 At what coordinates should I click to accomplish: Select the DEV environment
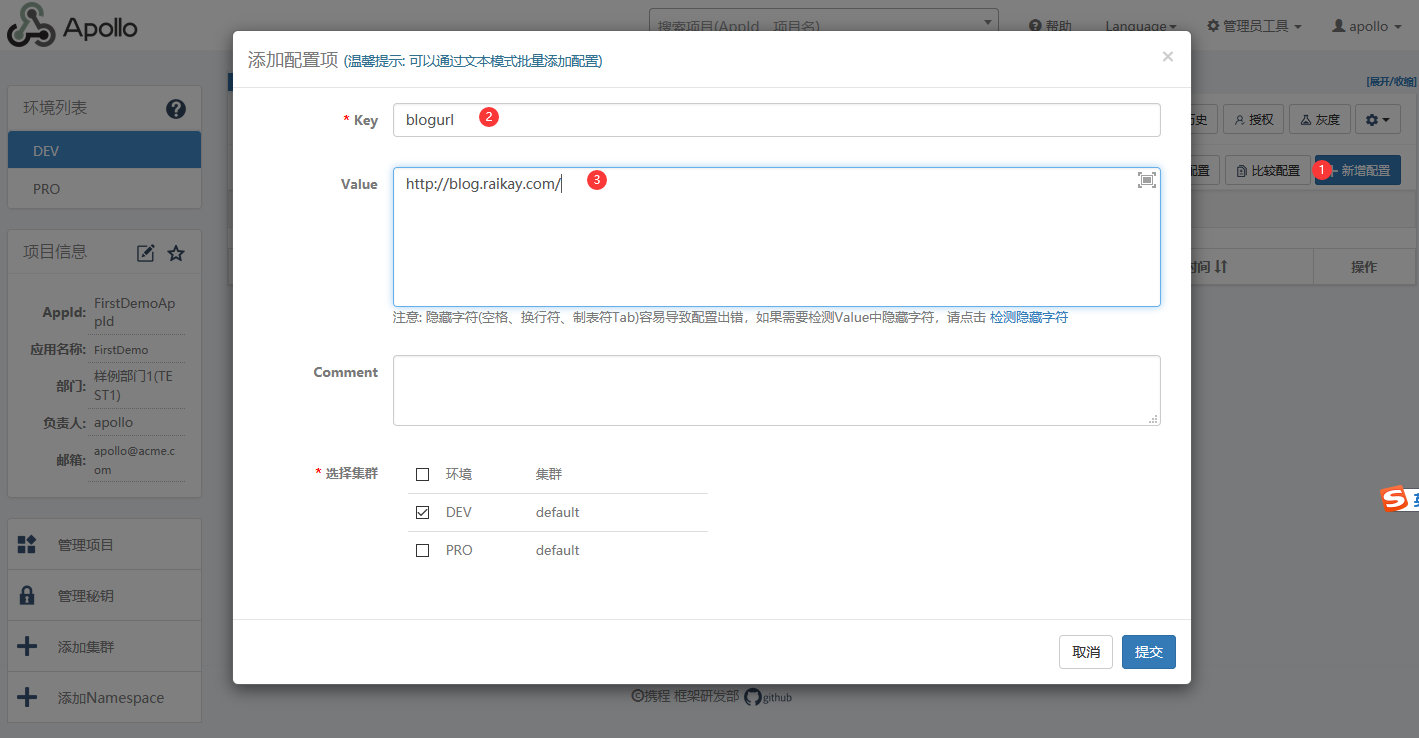(104, 150)
